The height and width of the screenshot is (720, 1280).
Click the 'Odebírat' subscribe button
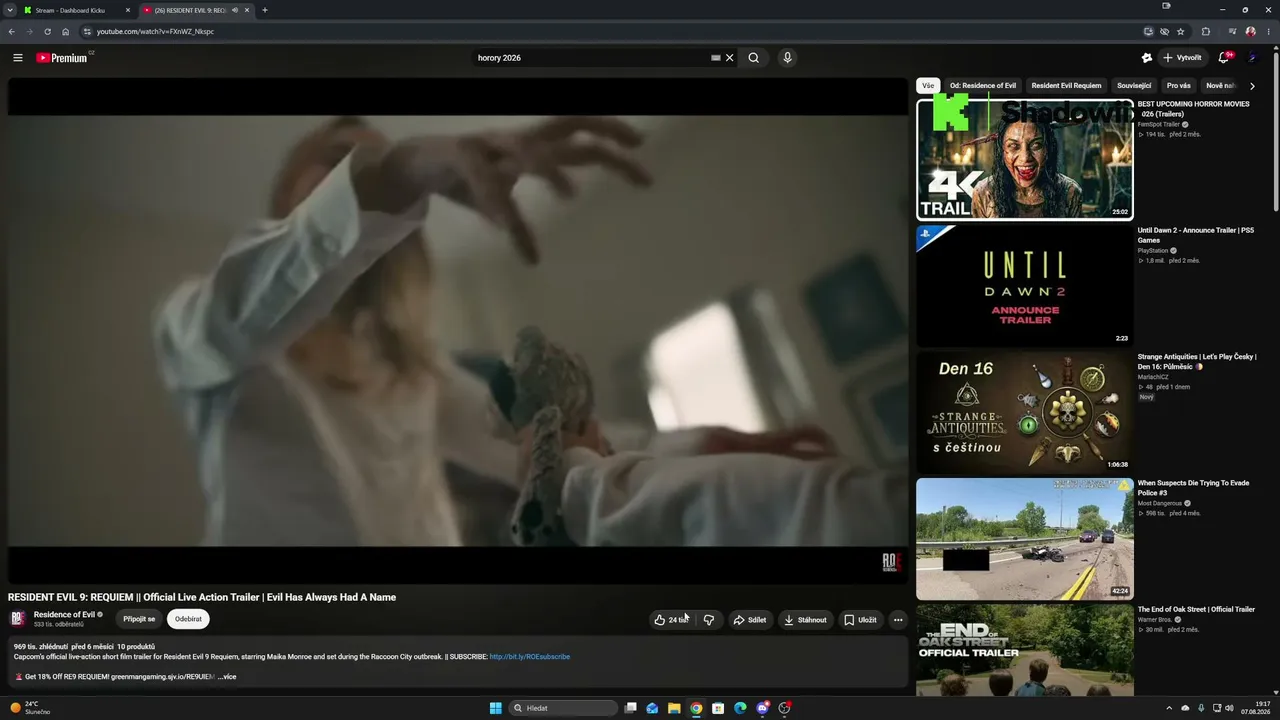click(x=188, y=619)
